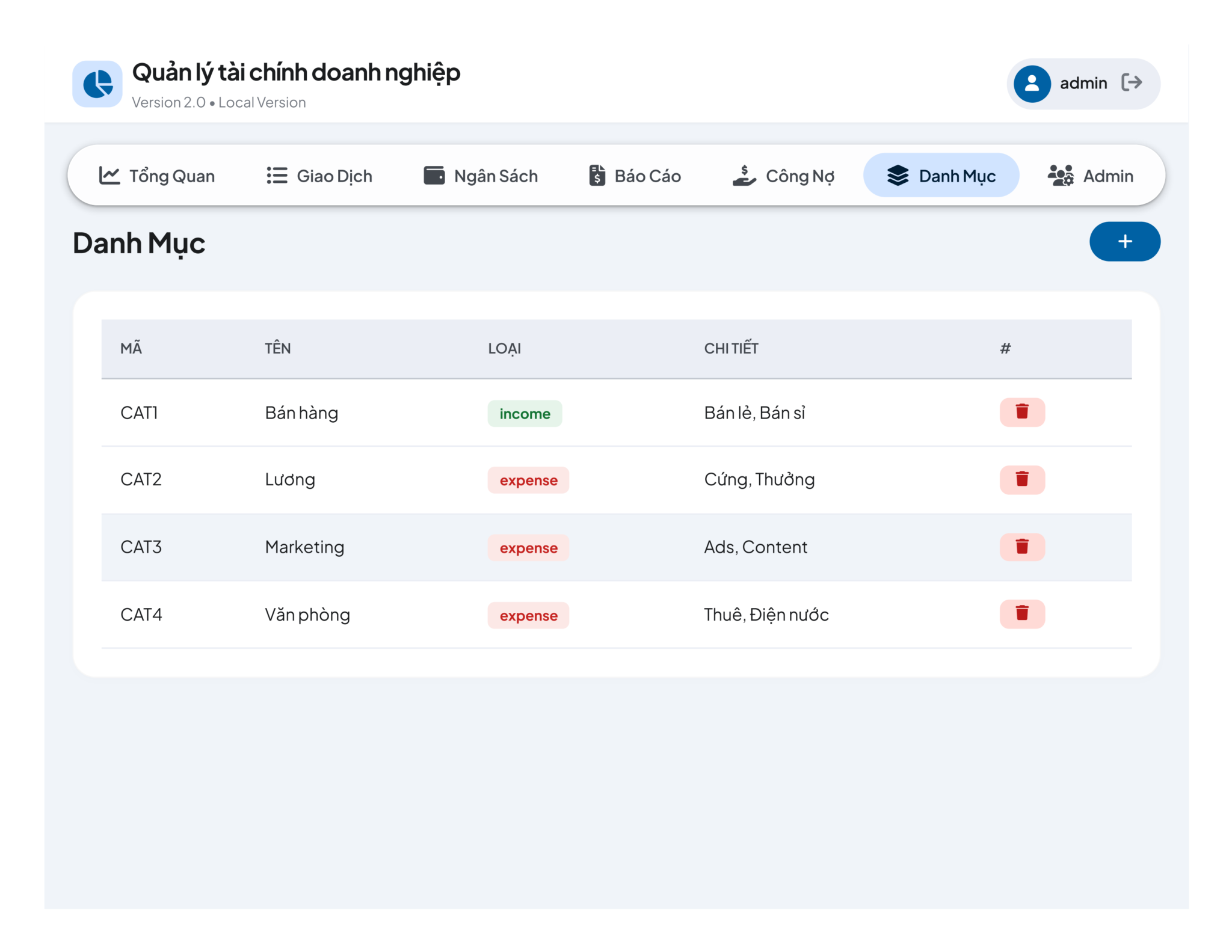
Task: Click the Marketing name cell
Action: (x=304, y=547)
